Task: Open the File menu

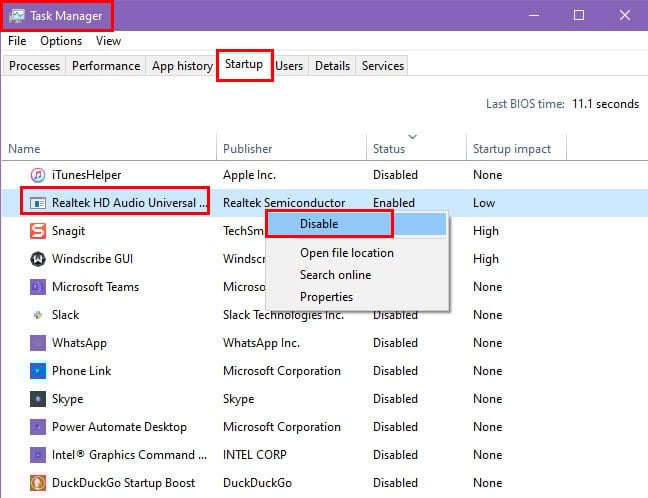Action: 17,41
